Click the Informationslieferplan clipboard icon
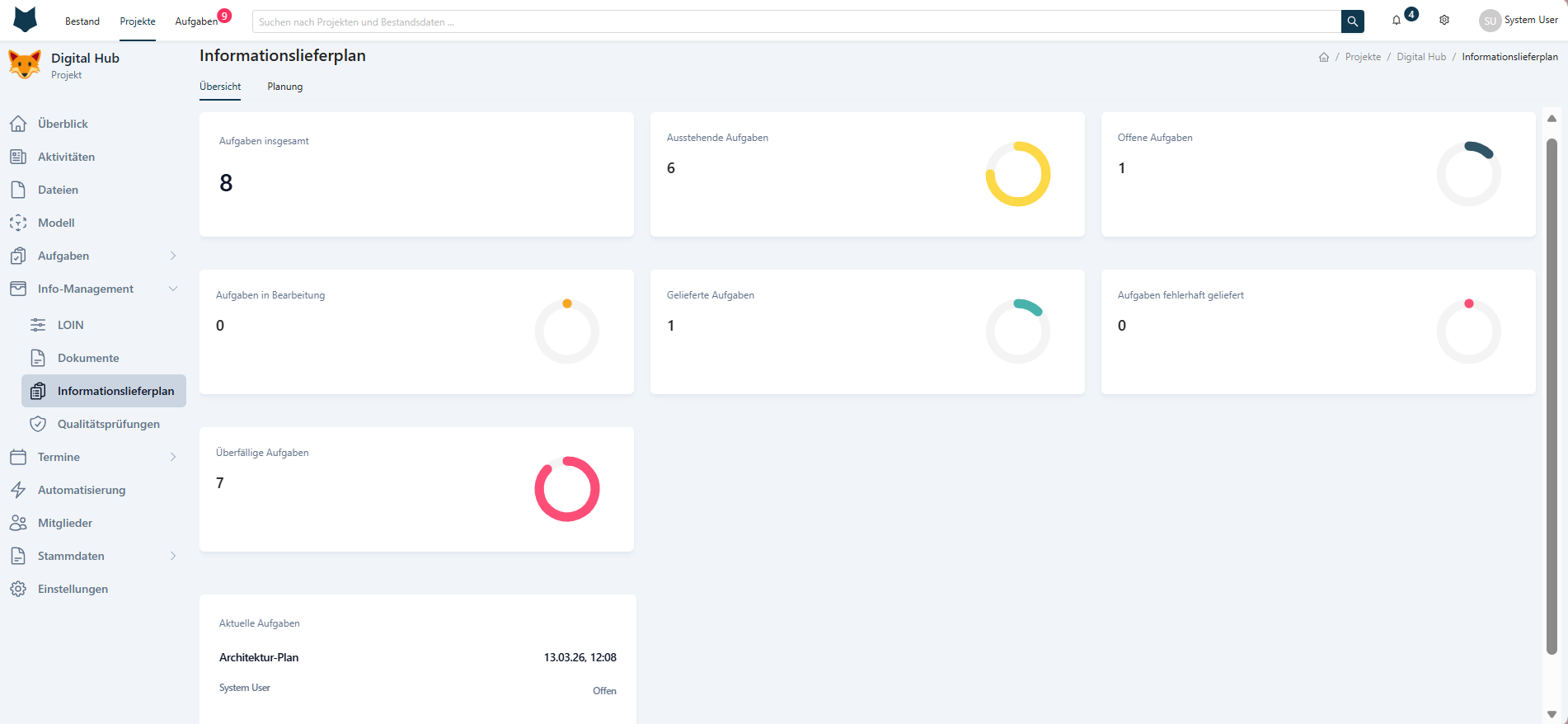 coord(38,391)
